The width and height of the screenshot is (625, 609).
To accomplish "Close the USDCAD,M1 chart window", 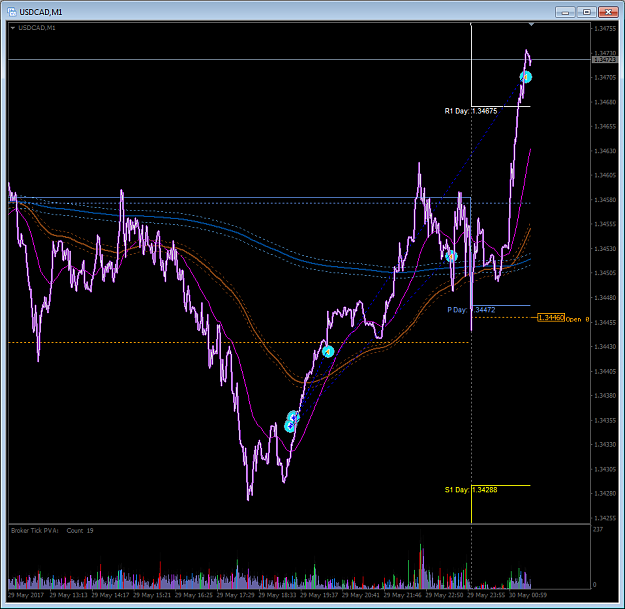I will coord(608,12).
